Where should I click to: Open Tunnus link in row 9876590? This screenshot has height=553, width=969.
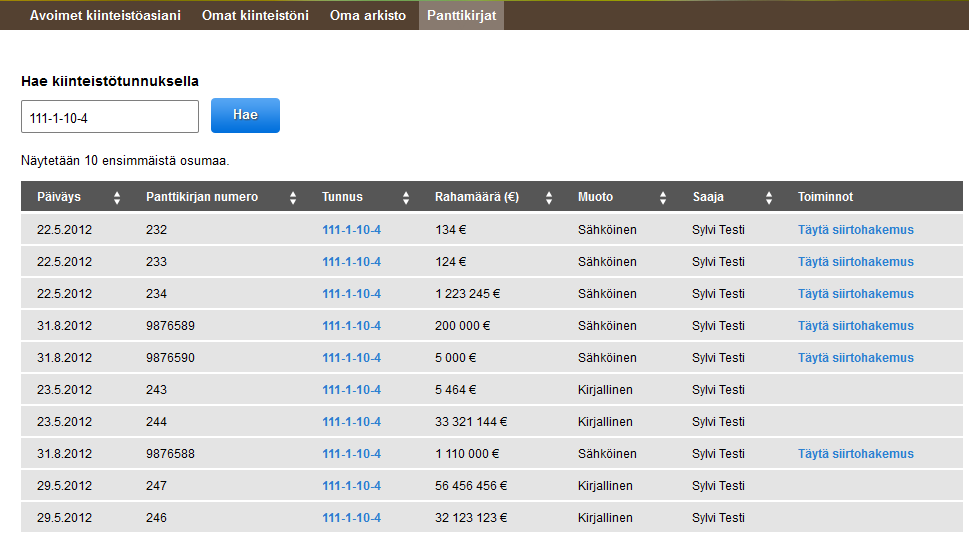(x=352, y=358)
